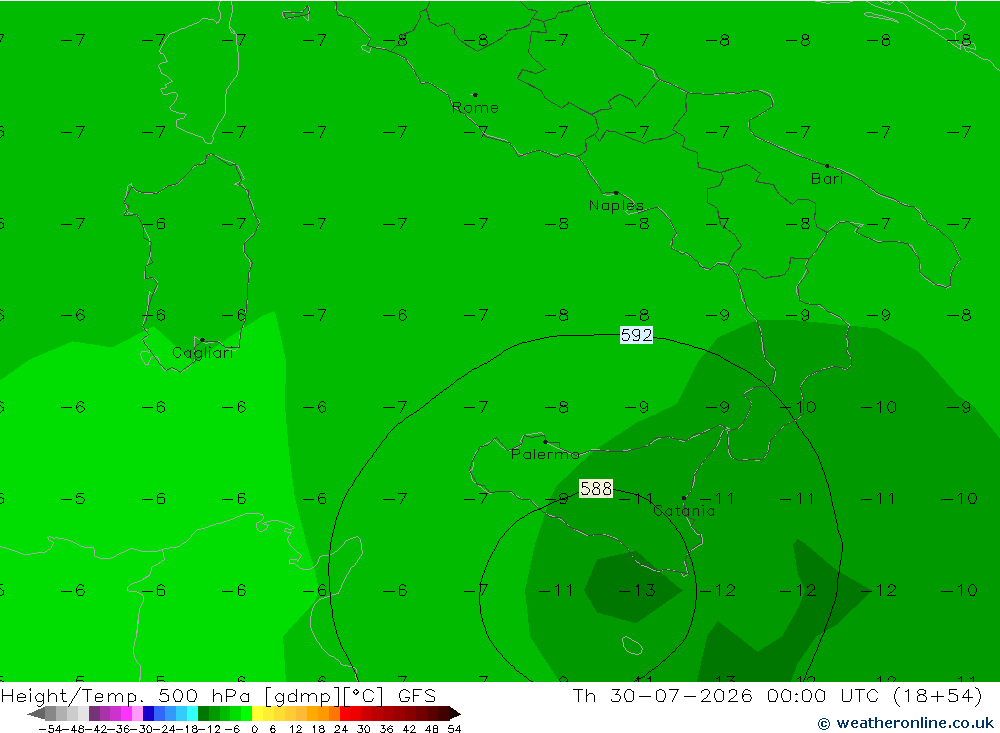Click the forecast date Th 30-07-2026 00:00 UTC
Image resolution: width=1000 pixels, height=733 pixels.
point(726,695)
